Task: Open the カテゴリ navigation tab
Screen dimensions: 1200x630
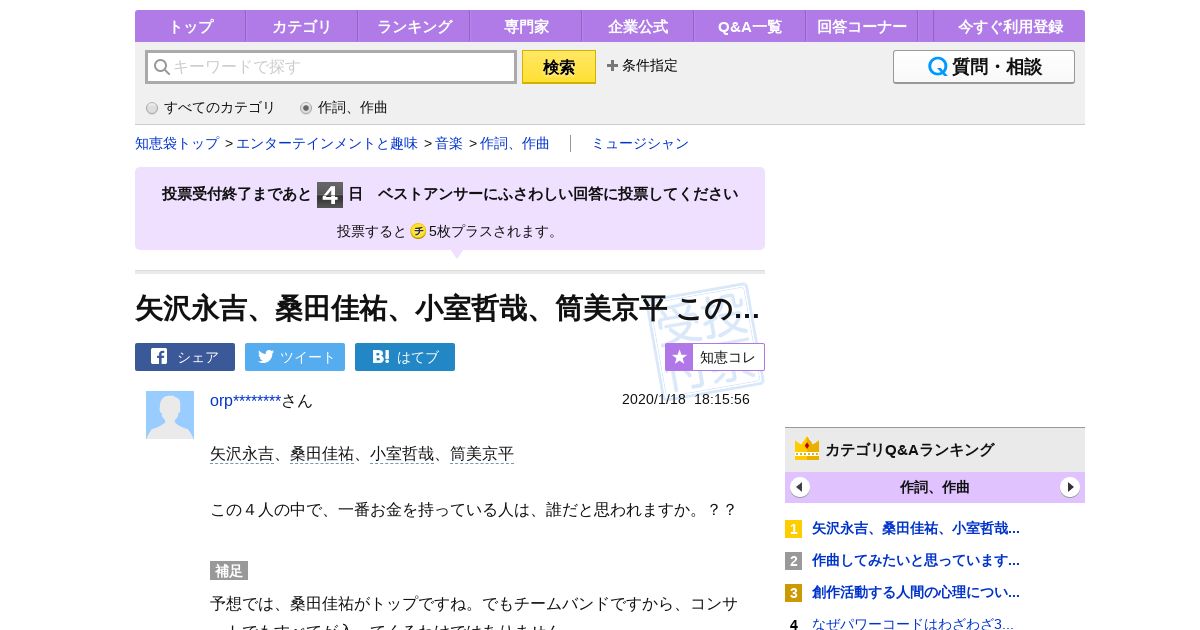Action: pos(301,26)
